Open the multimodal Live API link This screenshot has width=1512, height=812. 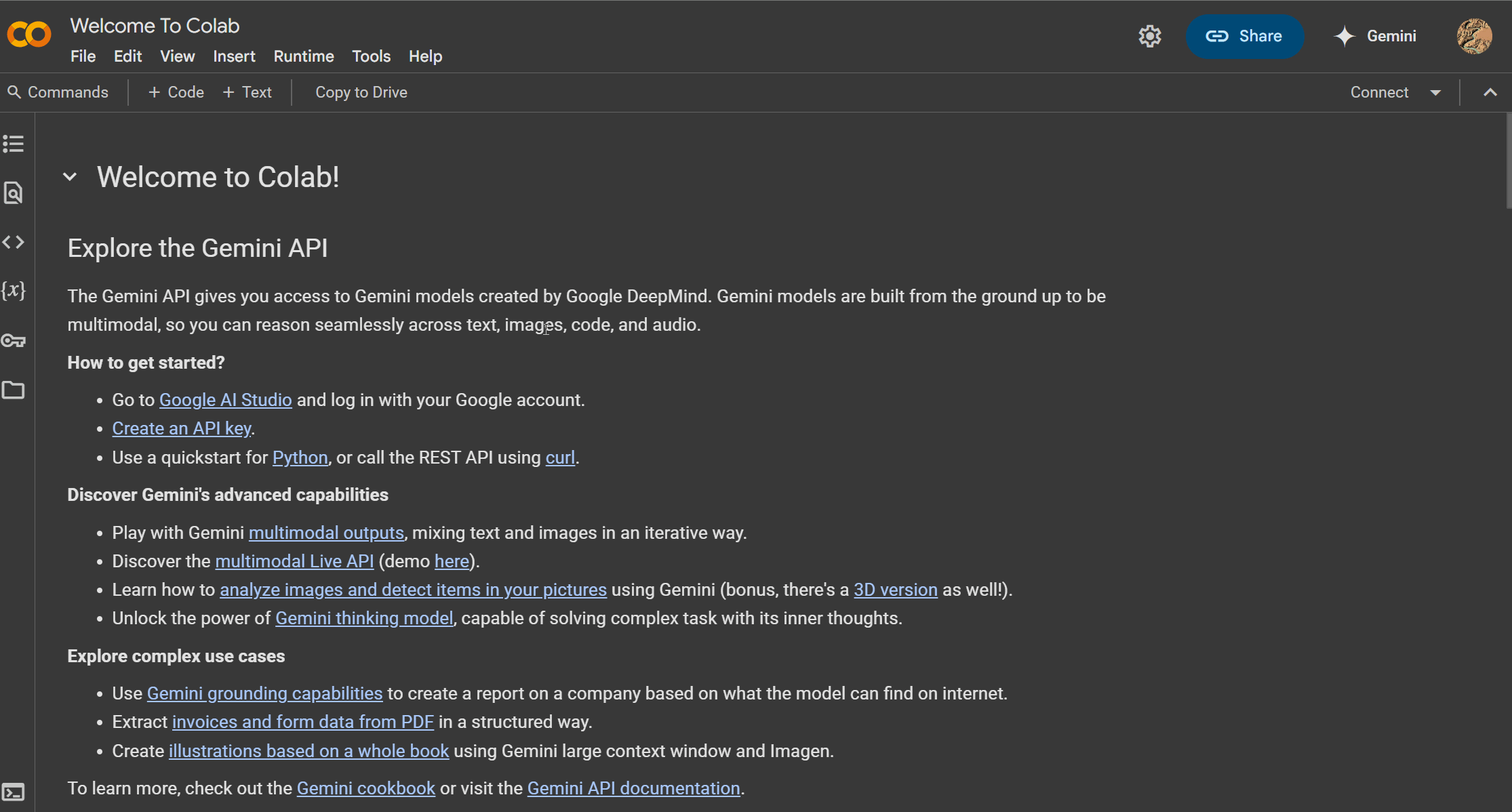click(294, 561)
